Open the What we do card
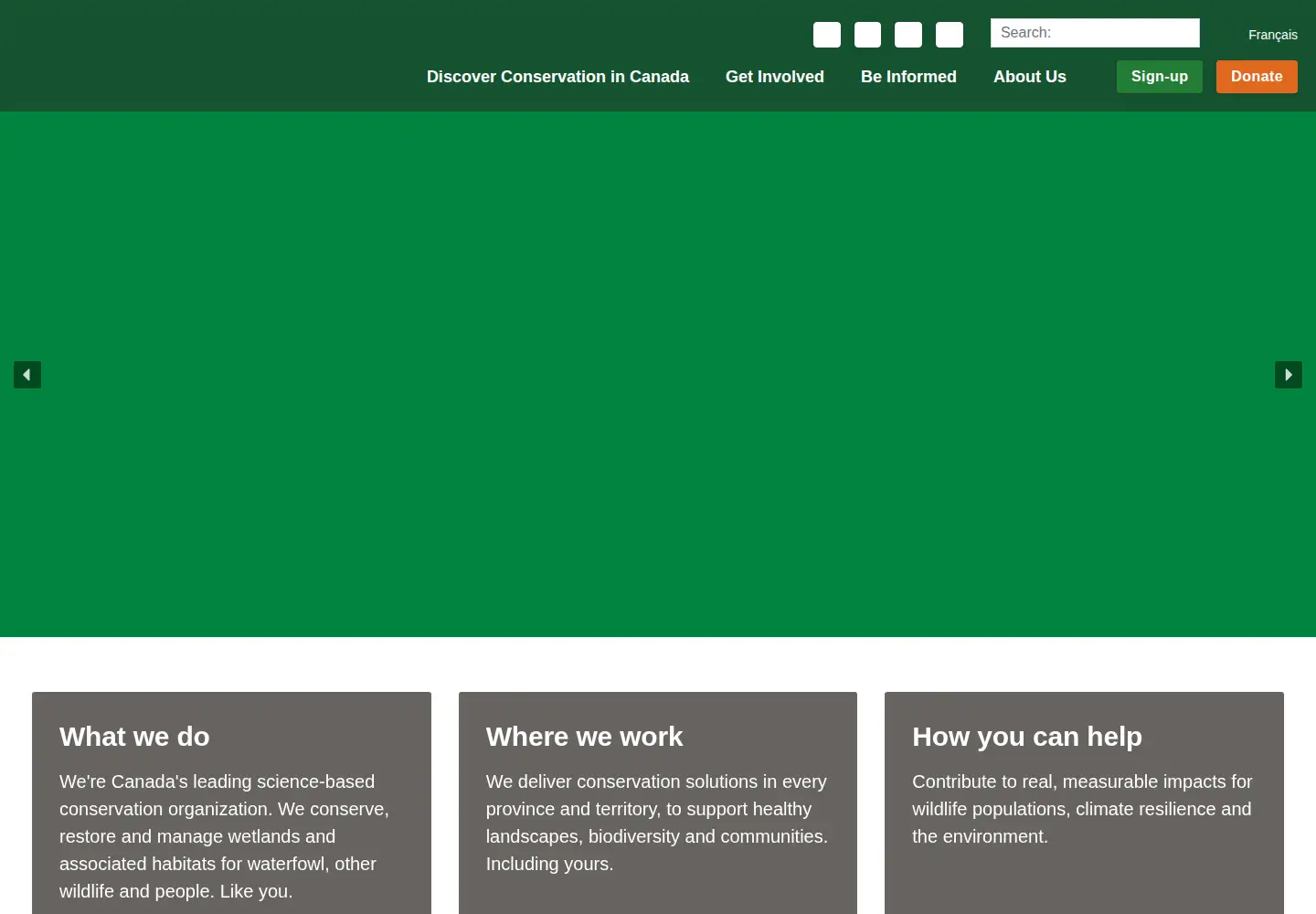Screen dimensions: 1316x914 pyautogui.click(x=231, y=802)
